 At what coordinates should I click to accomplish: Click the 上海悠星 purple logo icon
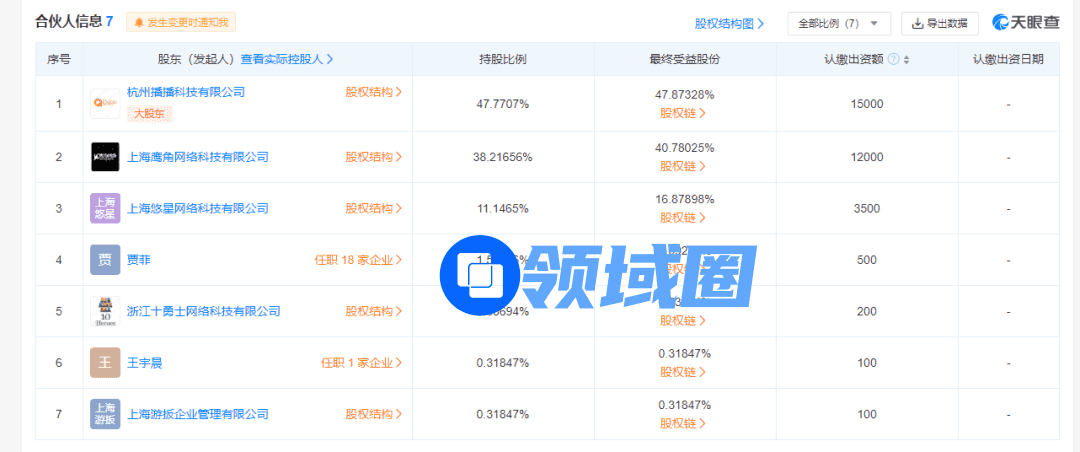[105, 208]
